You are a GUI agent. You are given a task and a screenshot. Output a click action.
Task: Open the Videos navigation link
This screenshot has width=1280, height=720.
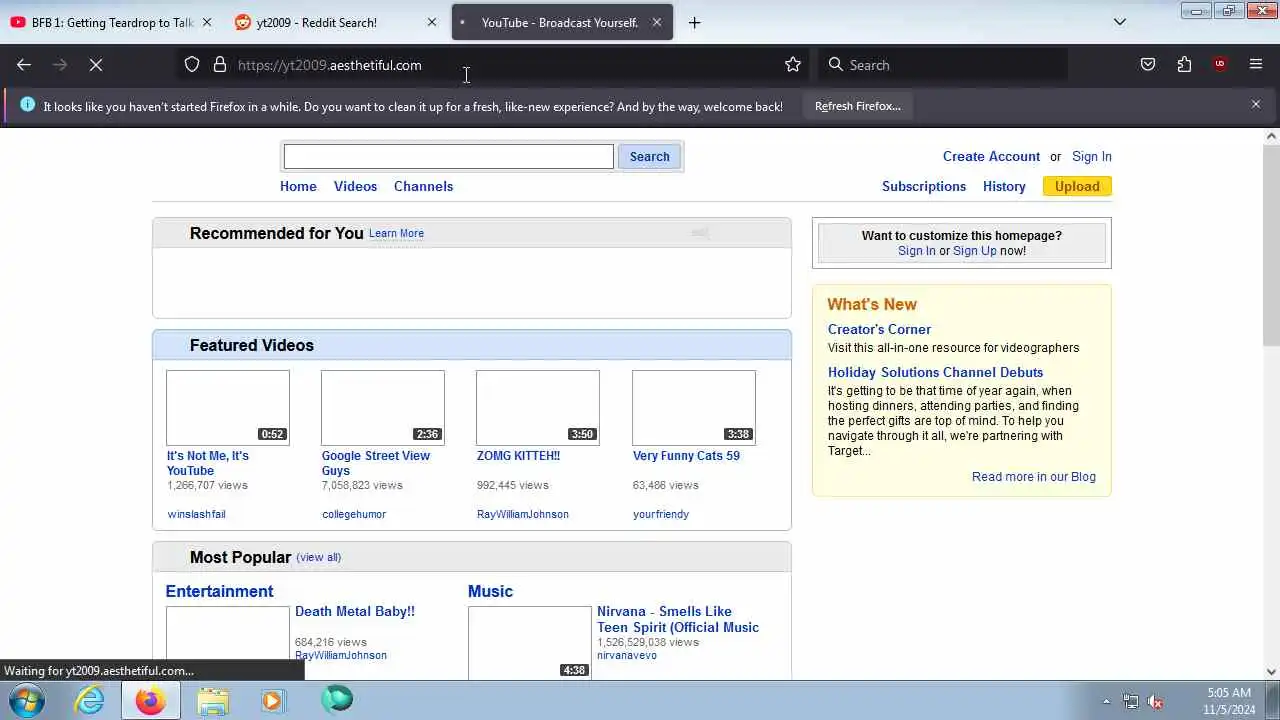355,186
